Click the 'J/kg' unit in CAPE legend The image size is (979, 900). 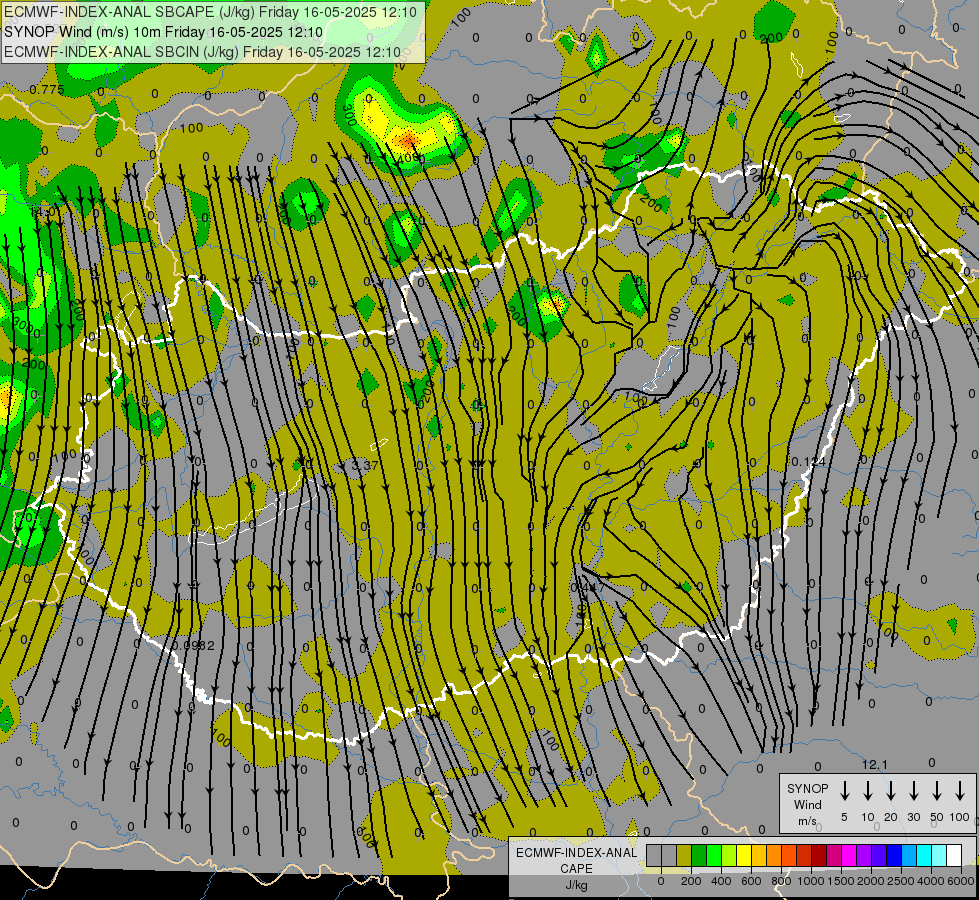(x=576, y=884)
